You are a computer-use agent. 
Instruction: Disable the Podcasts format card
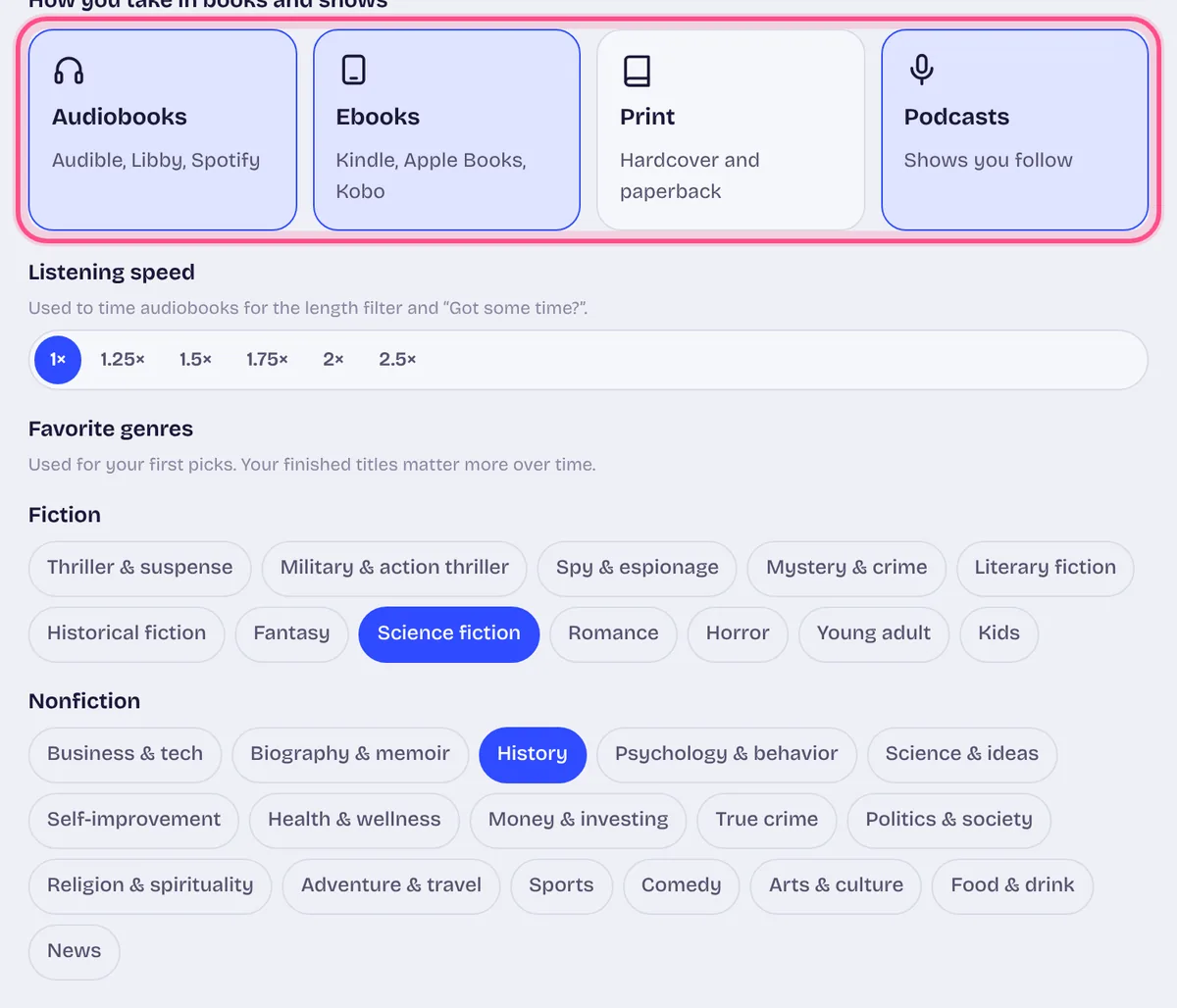point(1015,130)
